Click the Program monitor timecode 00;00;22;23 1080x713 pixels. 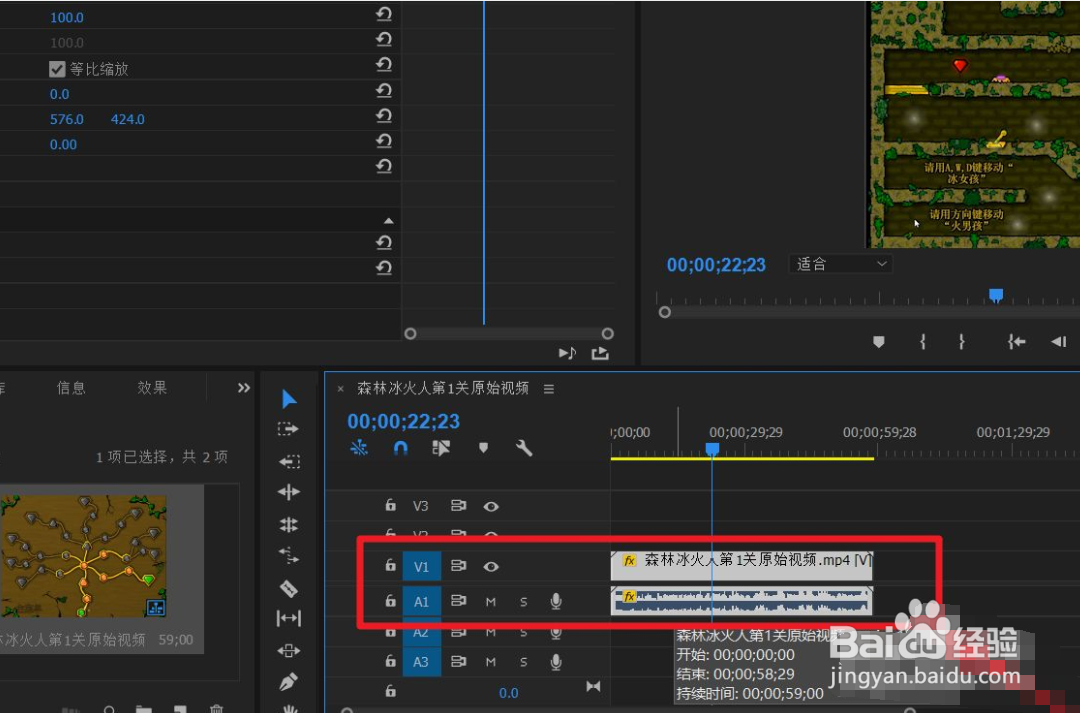(x=716, y=265)
